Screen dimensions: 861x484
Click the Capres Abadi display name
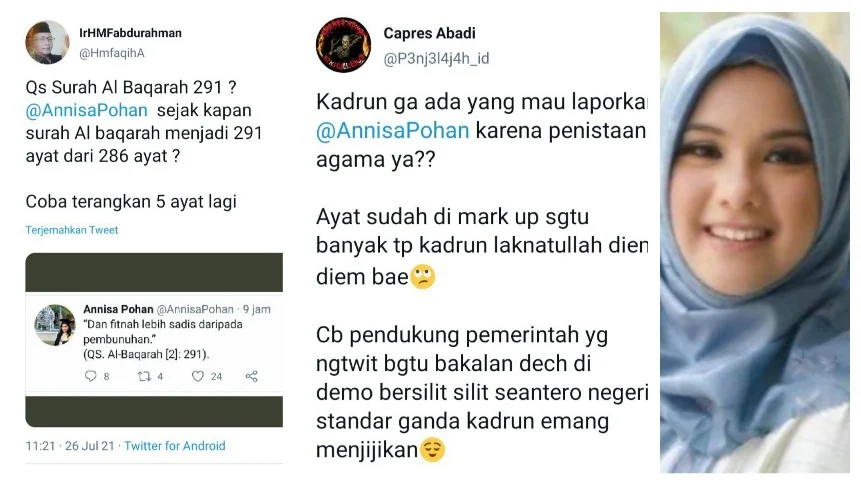pyautogui.click(x=429, y=34)
